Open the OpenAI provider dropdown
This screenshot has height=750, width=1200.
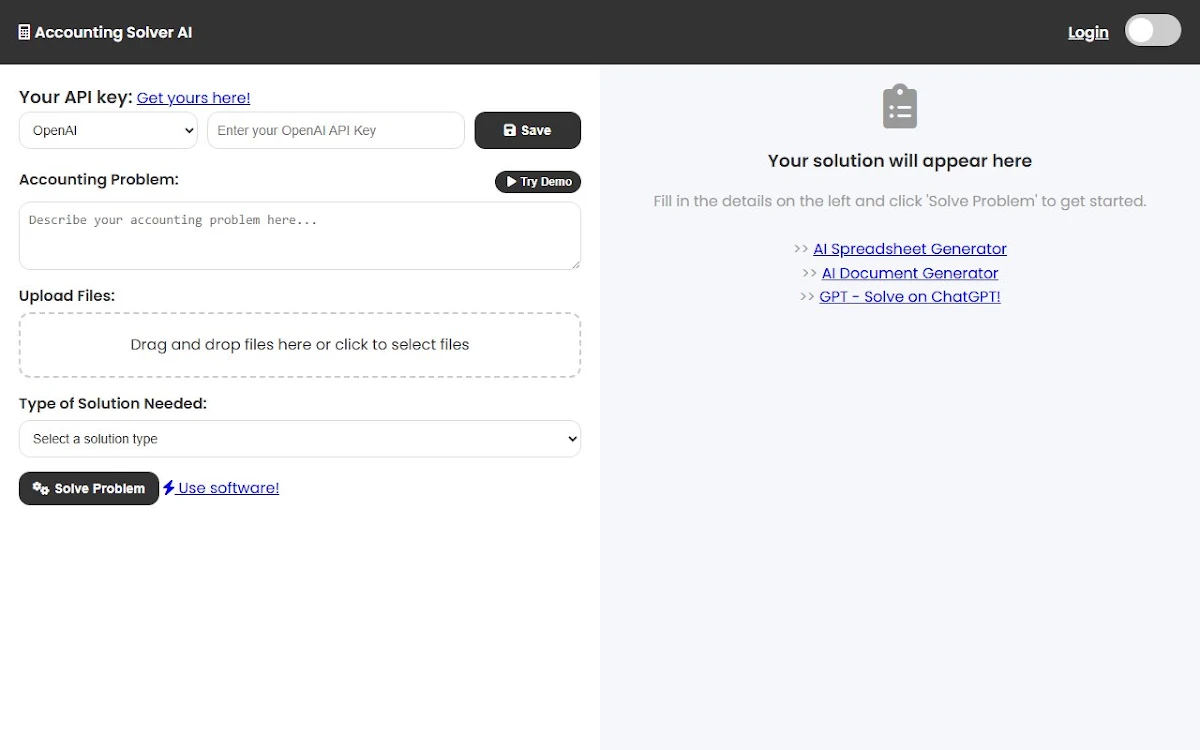(x=108, y=130)
